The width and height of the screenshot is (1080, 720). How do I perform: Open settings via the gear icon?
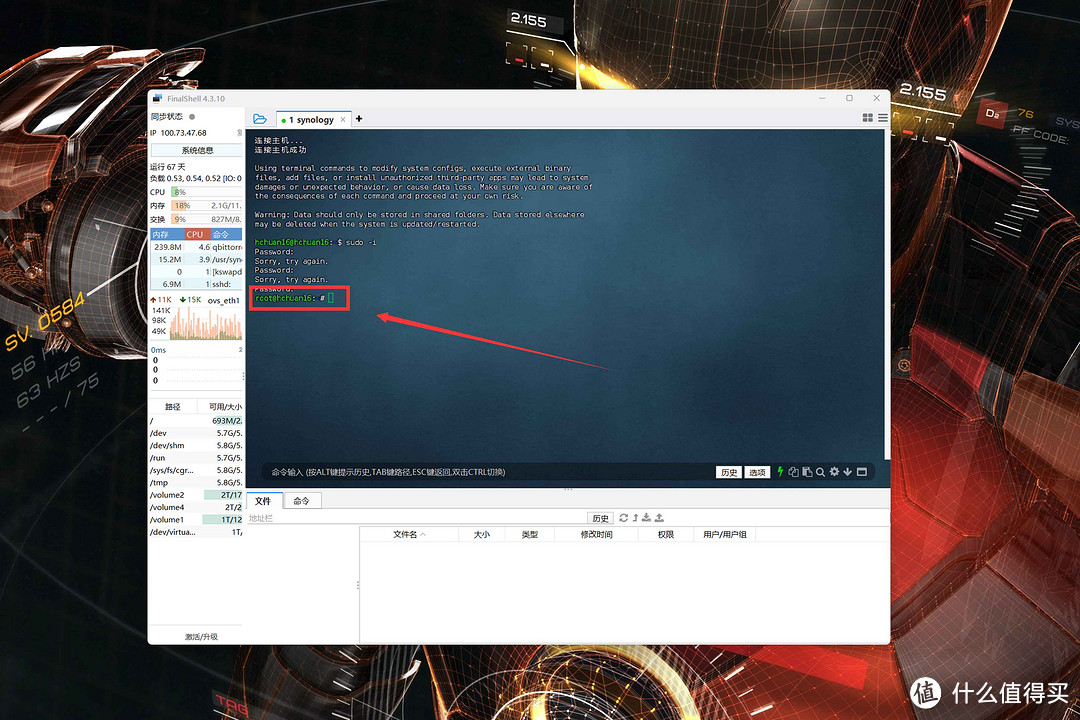tap(834, 472)
